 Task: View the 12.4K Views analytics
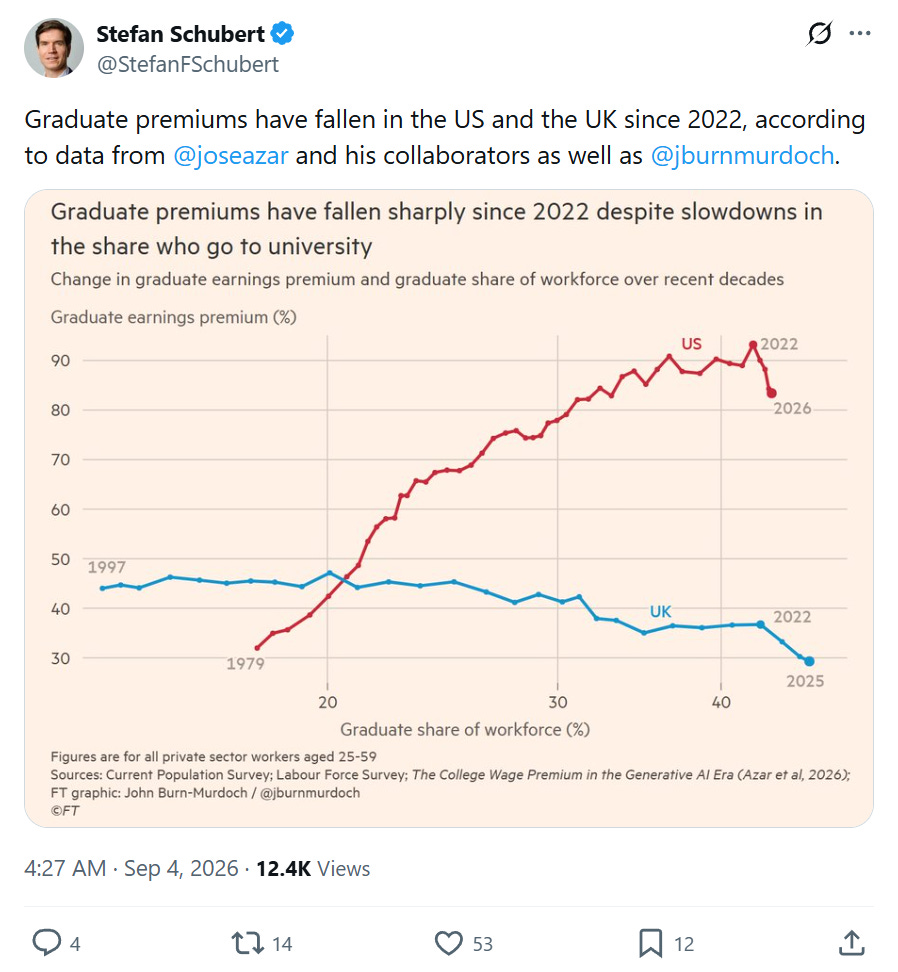click(x=313, y=868)
